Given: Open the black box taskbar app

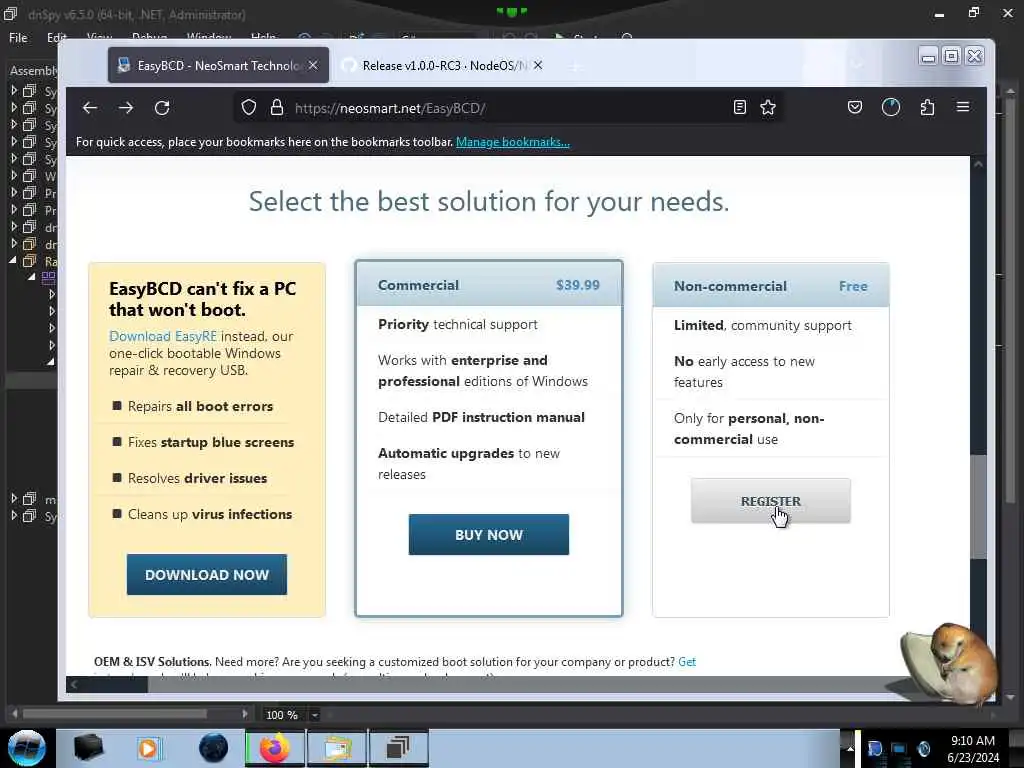Looking at the screenshot, I should [88, 748].
